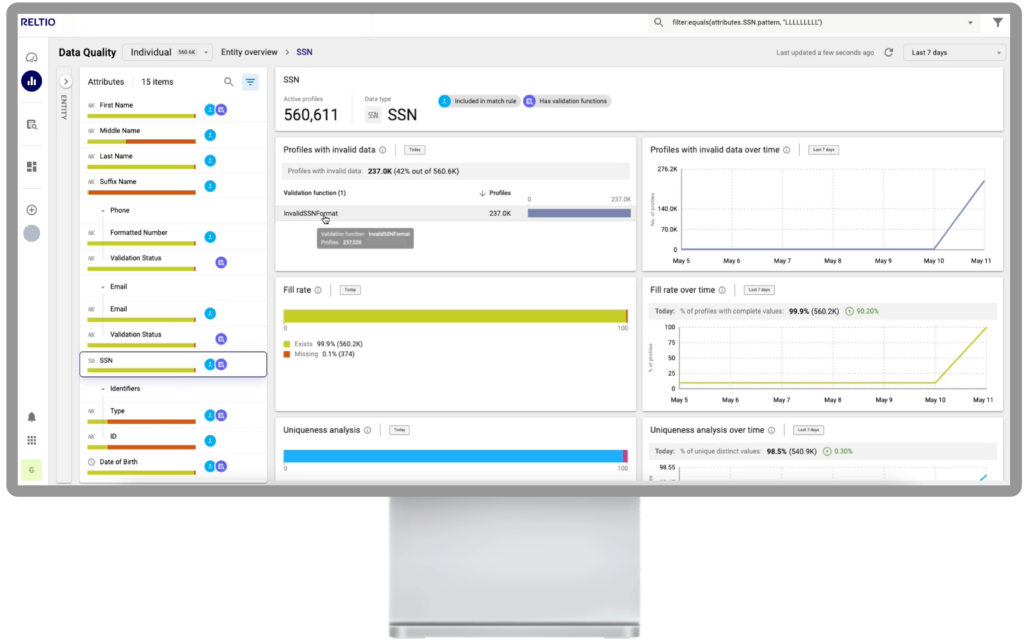Go to Entity overview breadcrumb
1024x644 pixels.
(249, 52)
